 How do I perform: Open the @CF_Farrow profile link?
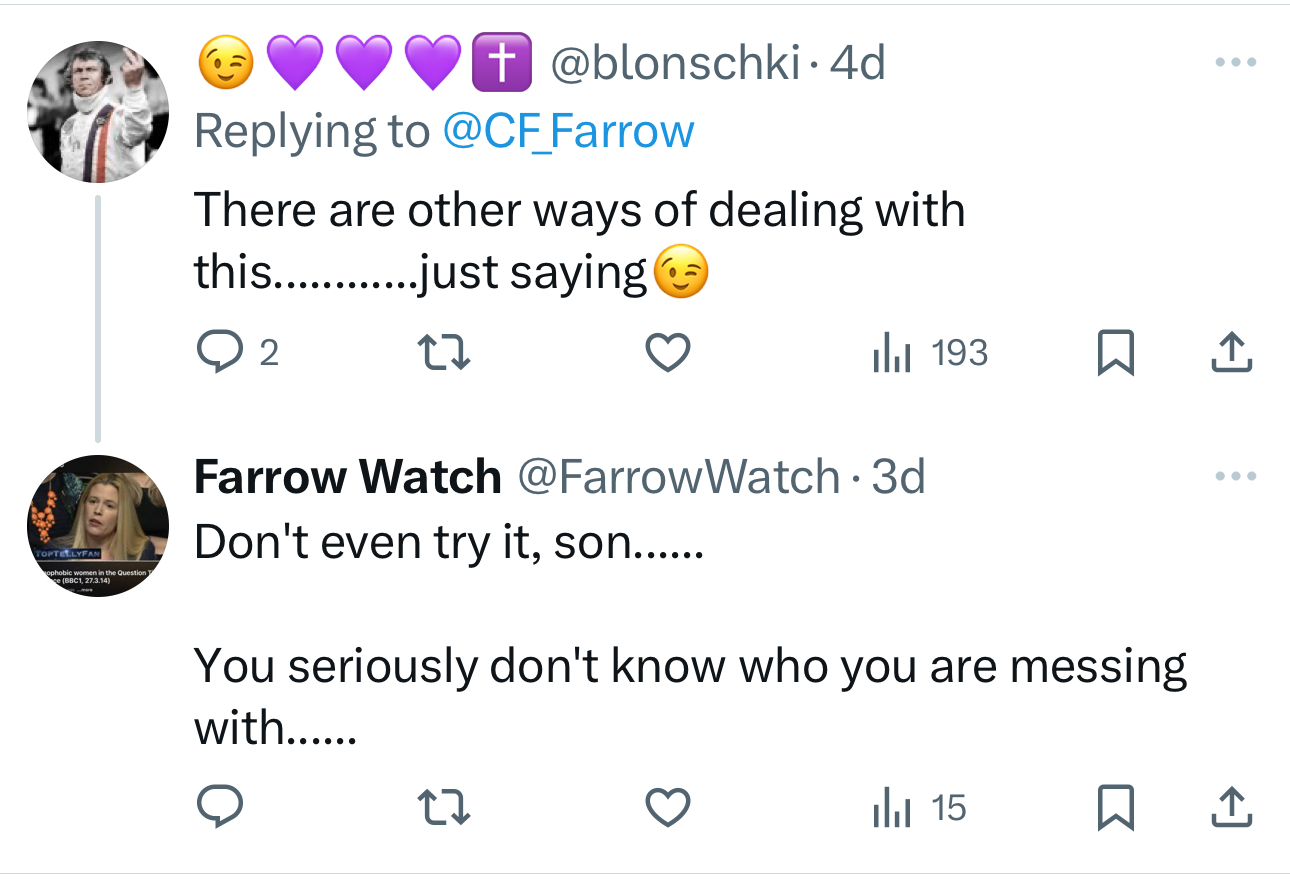[x=568, y=131]
